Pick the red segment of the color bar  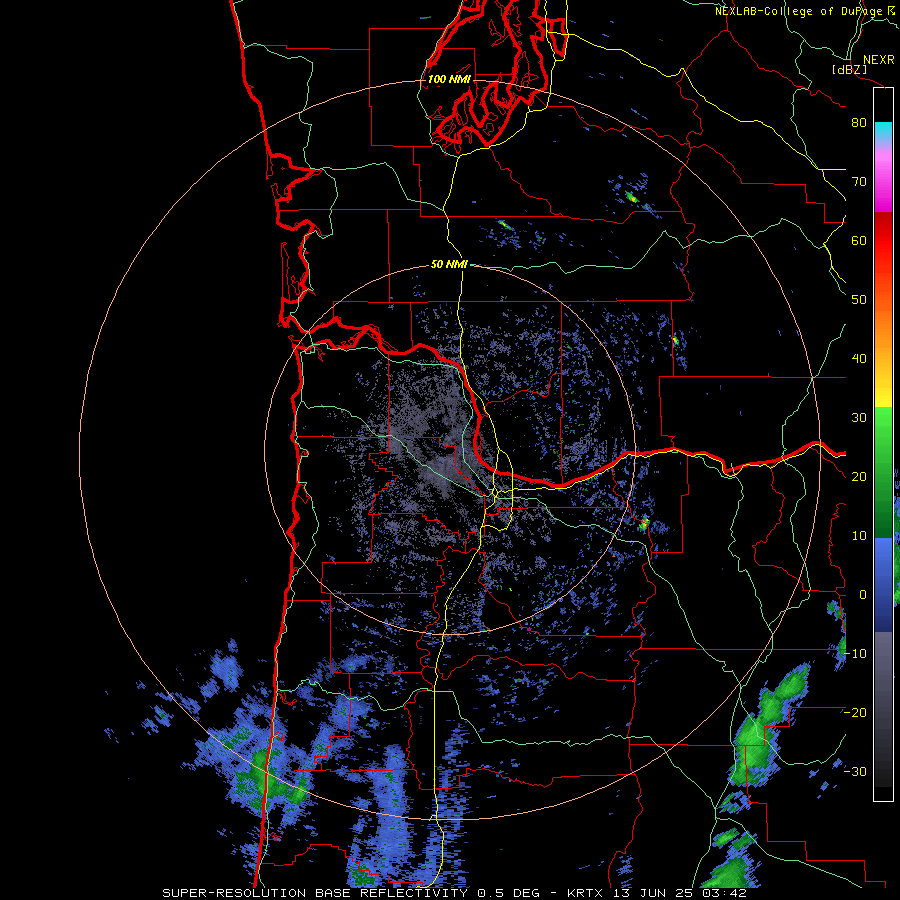[883, 240]
